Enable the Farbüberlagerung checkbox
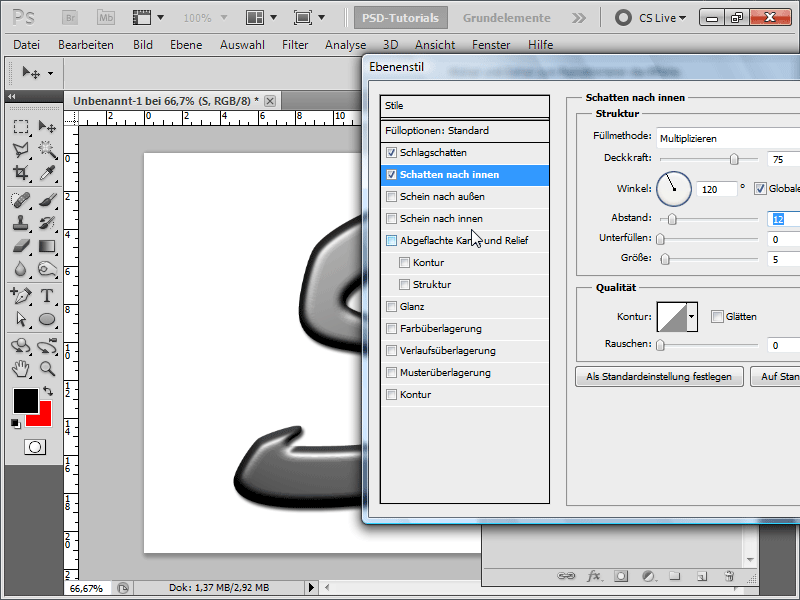 [x=391, y=329]
